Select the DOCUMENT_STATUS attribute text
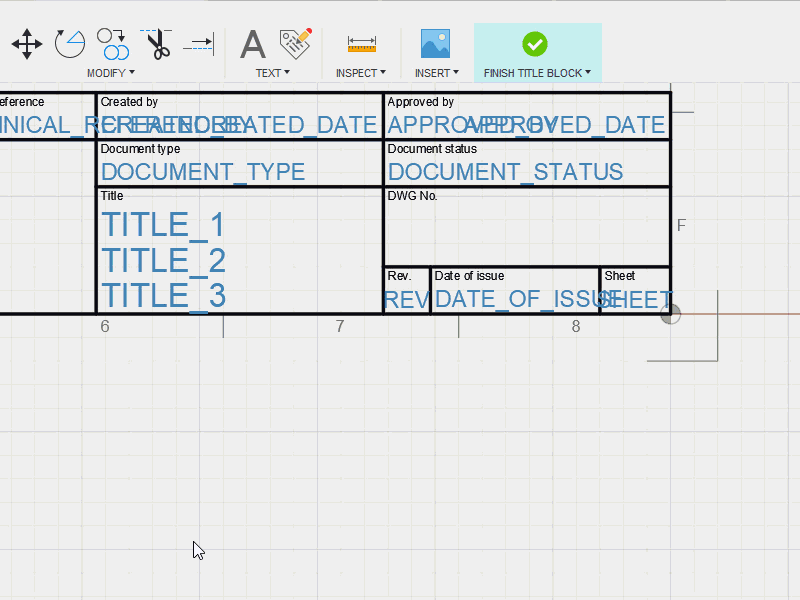Screen dimensions: 800x600 (x=505, y=172)
